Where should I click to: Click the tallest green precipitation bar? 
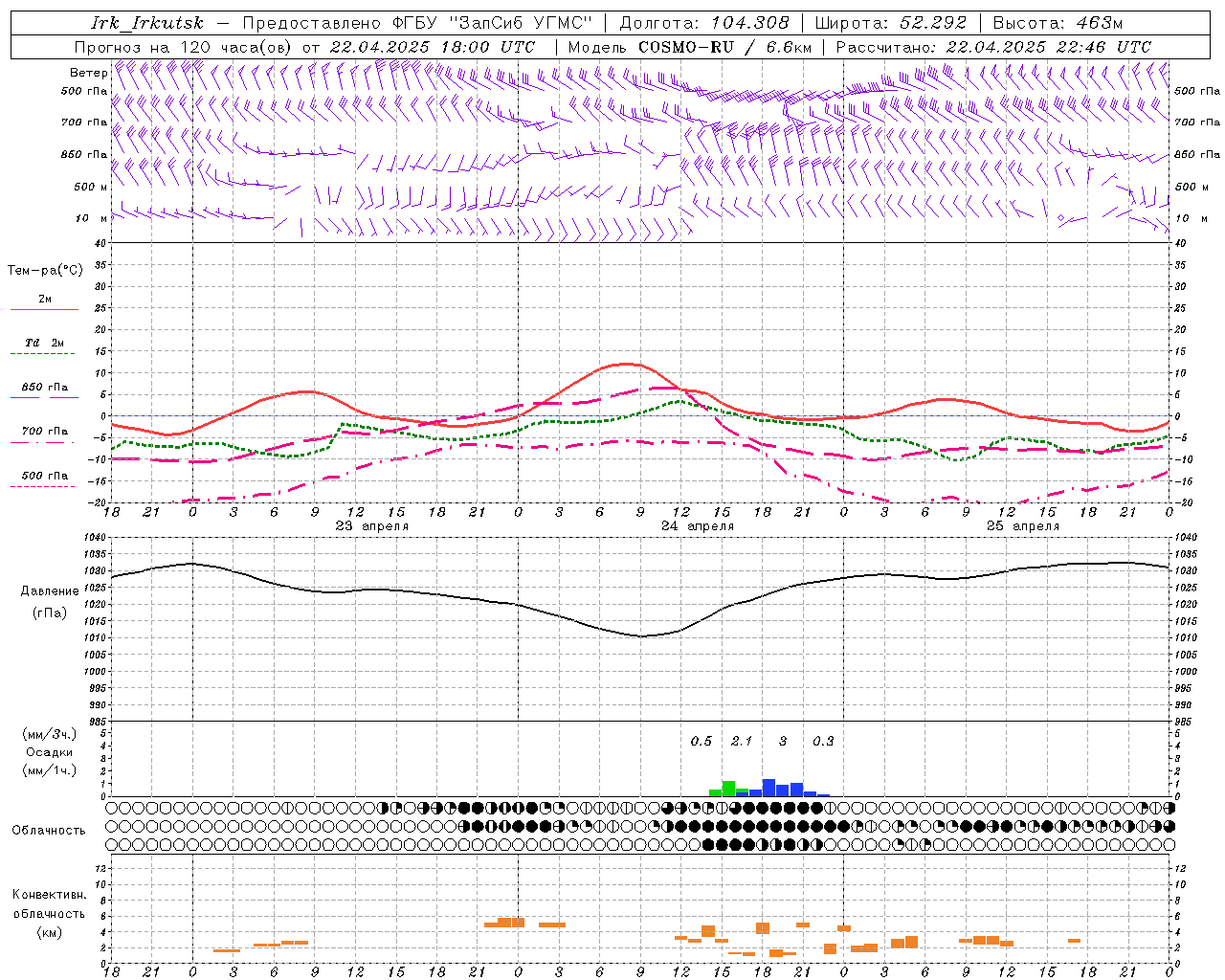728,789
